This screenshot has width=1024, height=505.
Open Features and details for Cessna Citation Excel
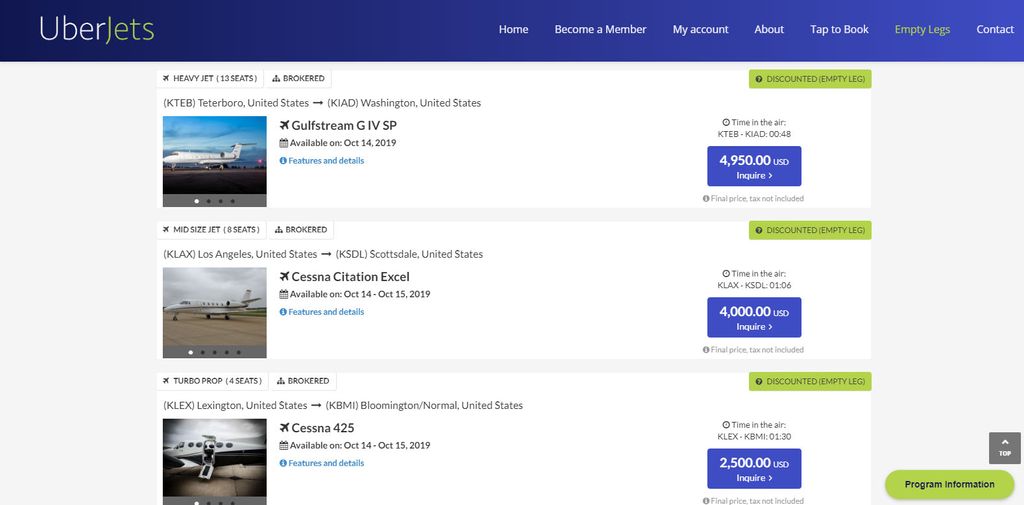pos(326,312)
